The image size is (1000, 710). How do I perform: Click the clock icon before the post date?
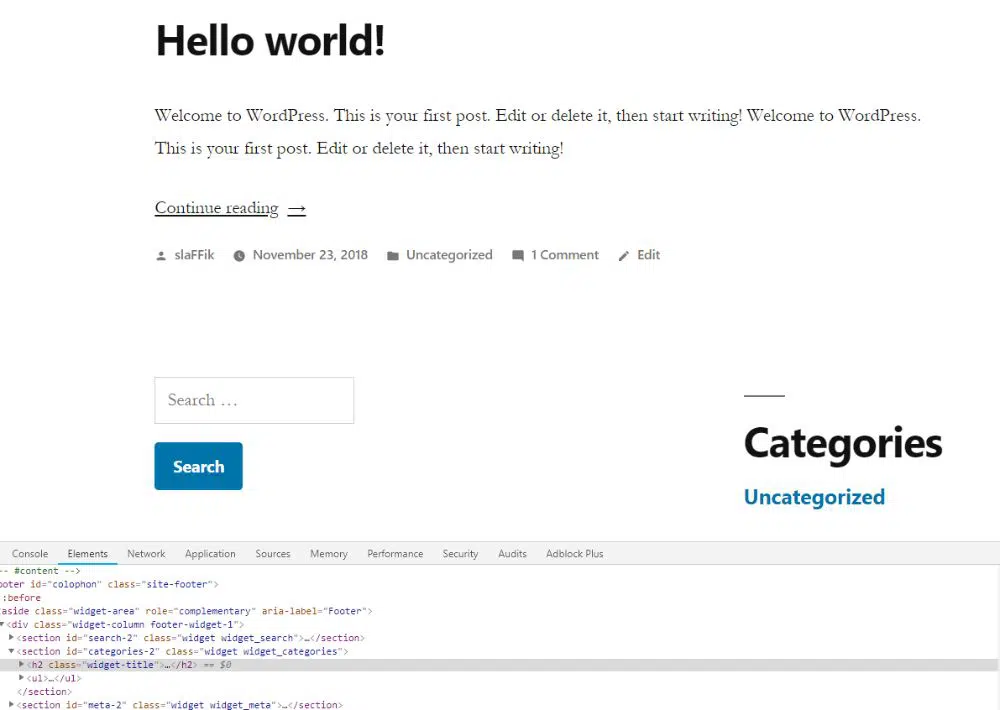pyautogui.click(x=239, y=256)
